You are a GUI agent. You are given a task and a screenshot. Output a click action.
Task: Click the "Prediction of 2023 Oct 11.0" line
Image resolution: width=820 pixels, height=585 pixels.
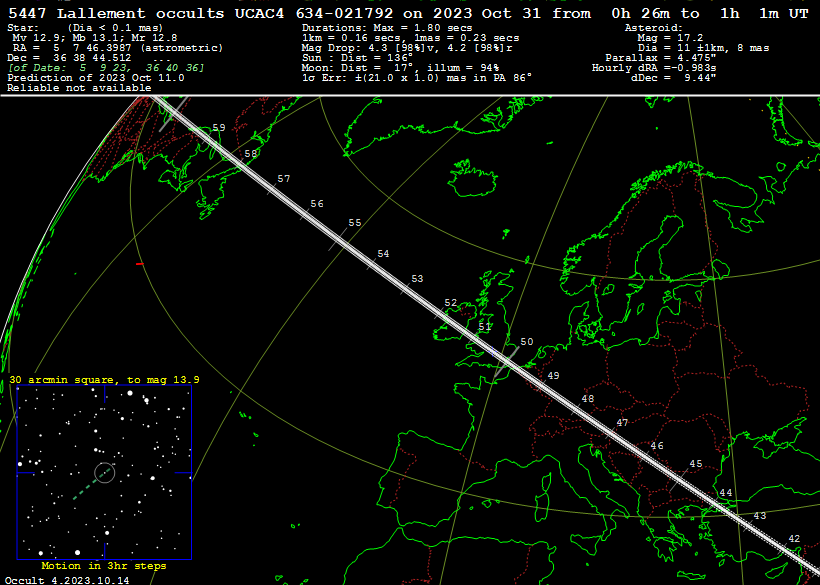[x=95, y=77]
